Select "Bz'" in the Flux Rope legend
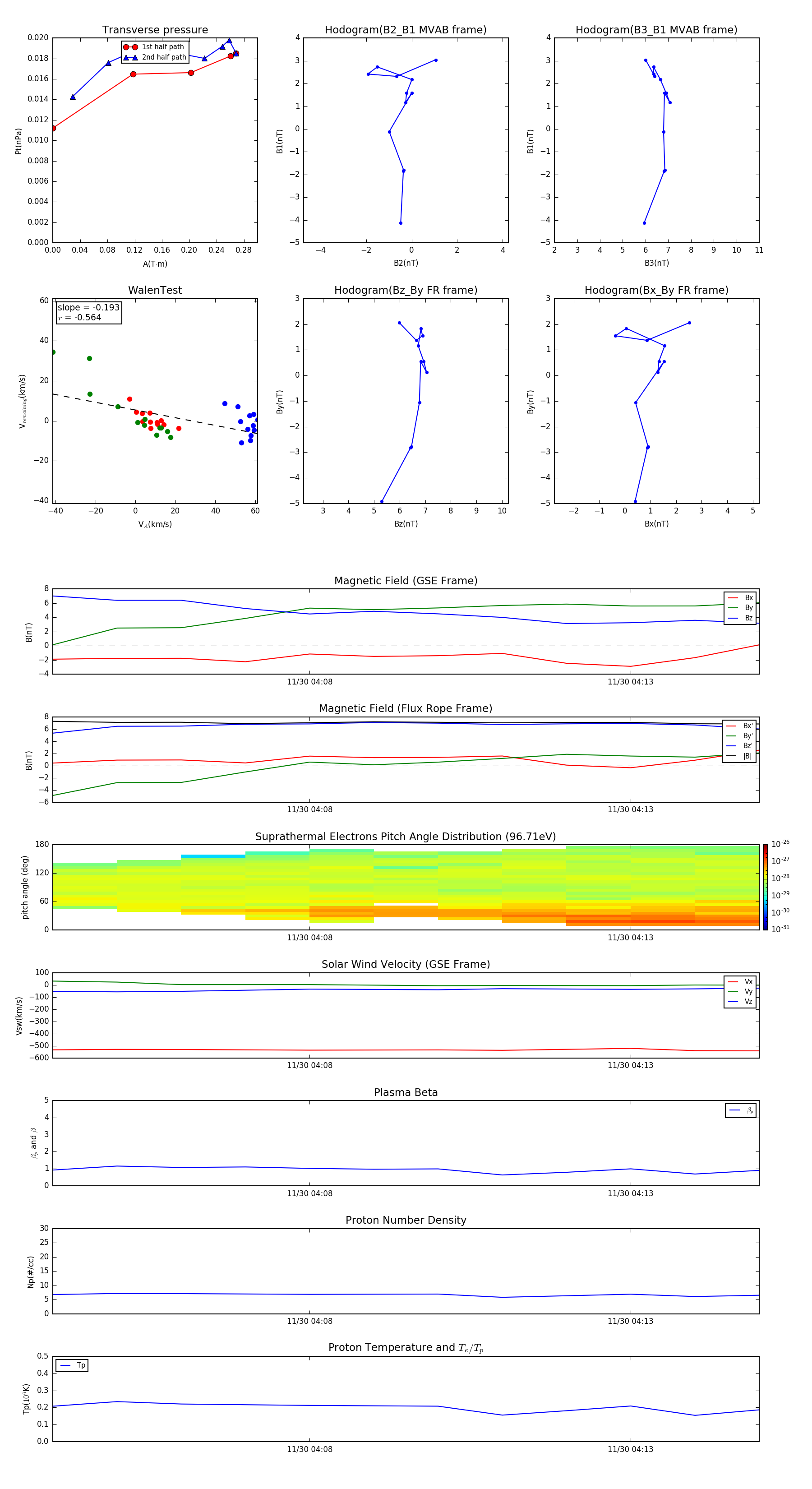The width and height of the screenshot is (812, 1489). pos(740,746)
